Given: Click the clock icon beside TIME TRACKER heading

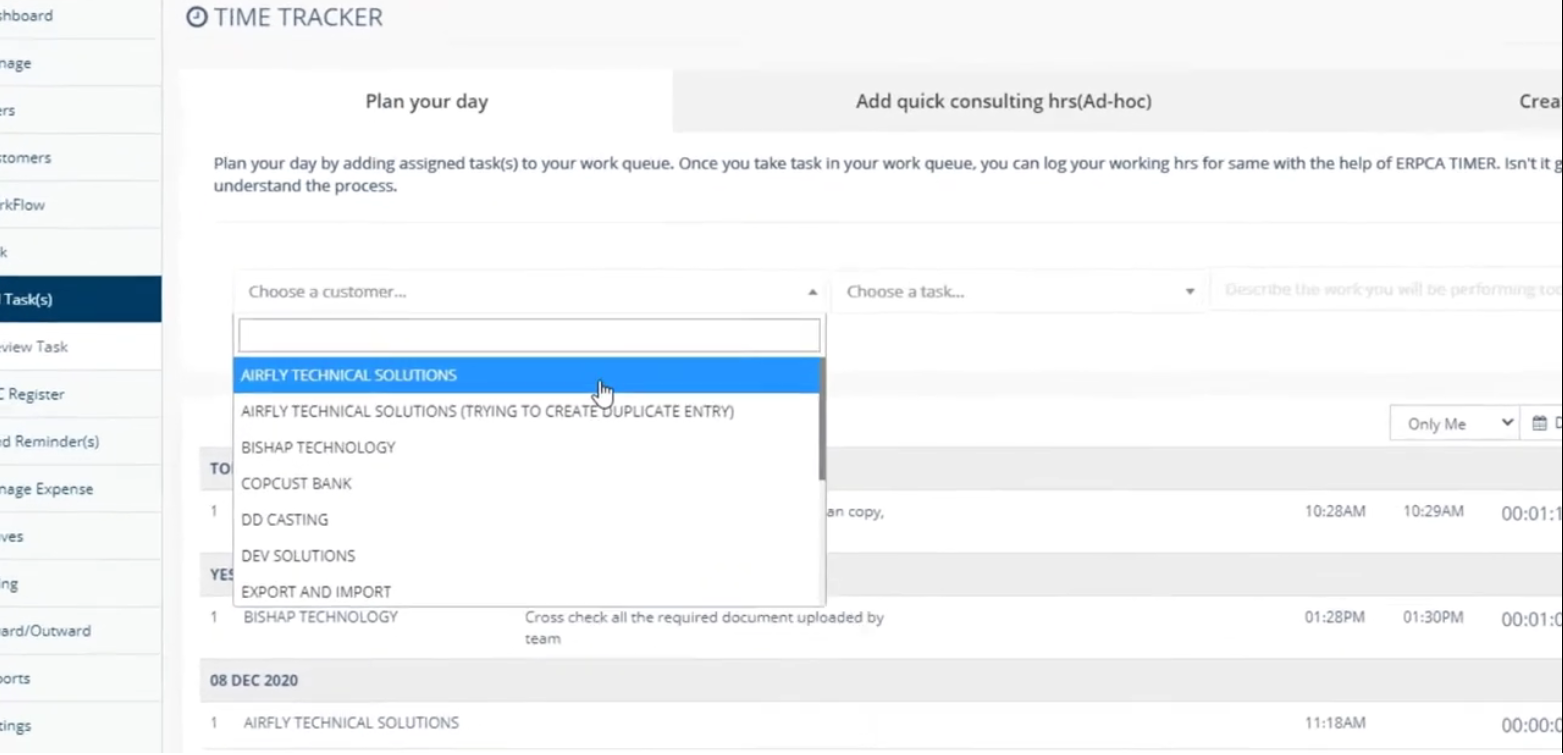Looking at the screenshot, I should (197, 17).
